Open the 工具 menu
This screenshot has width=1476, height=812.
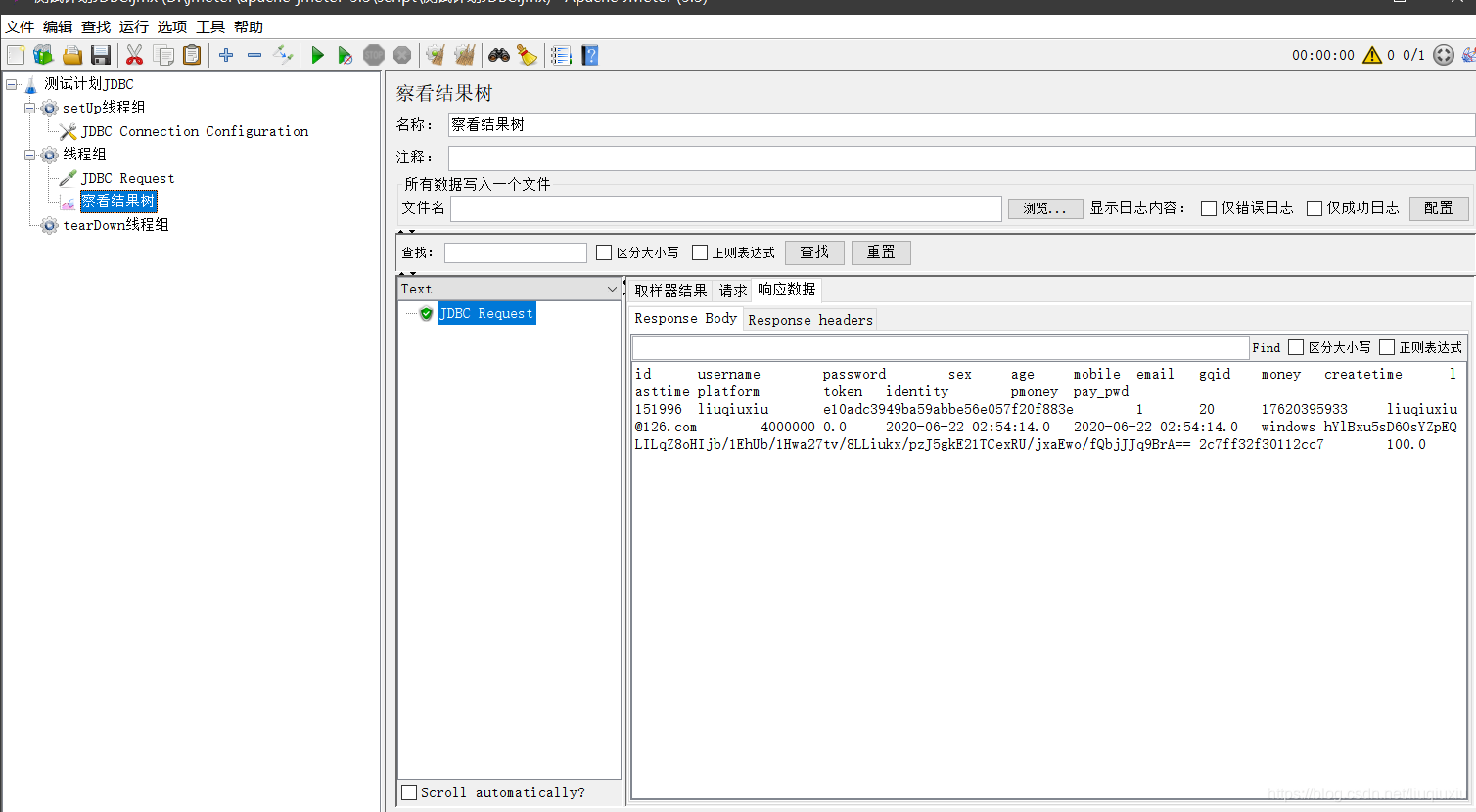[210, 27]
